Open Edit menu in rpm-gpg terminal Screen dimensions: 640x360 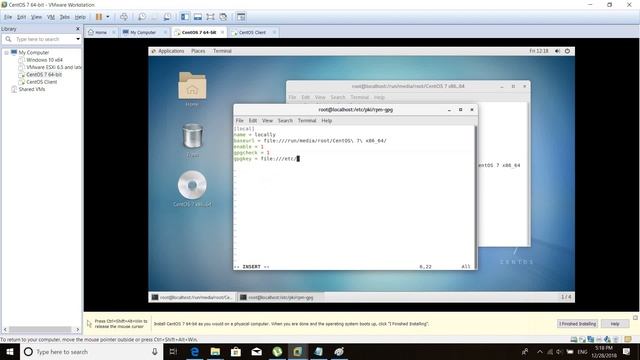(x=253, y=121)
